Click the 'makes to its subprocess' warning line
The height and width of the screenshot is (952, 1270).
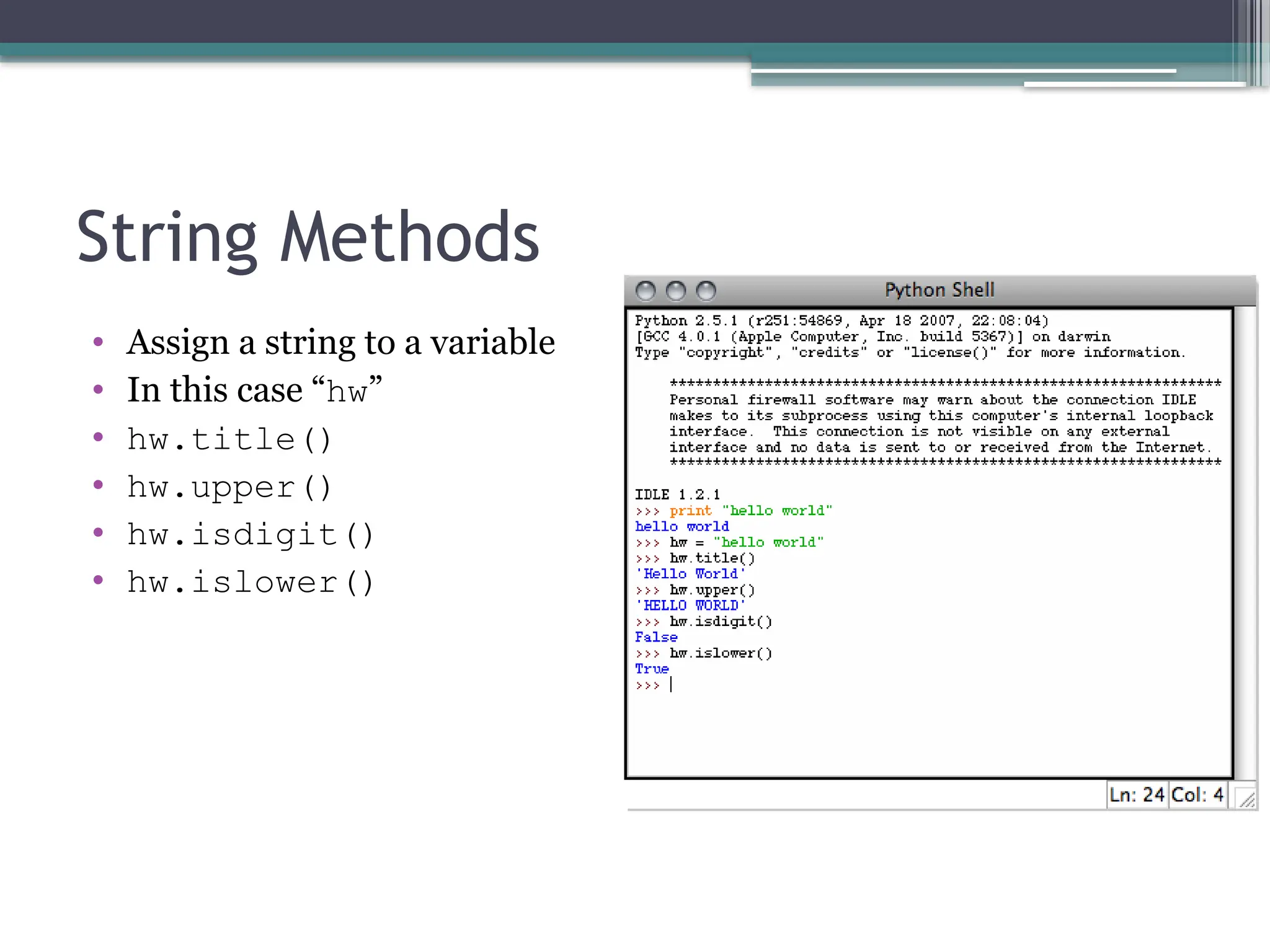(x=941, y=415)
